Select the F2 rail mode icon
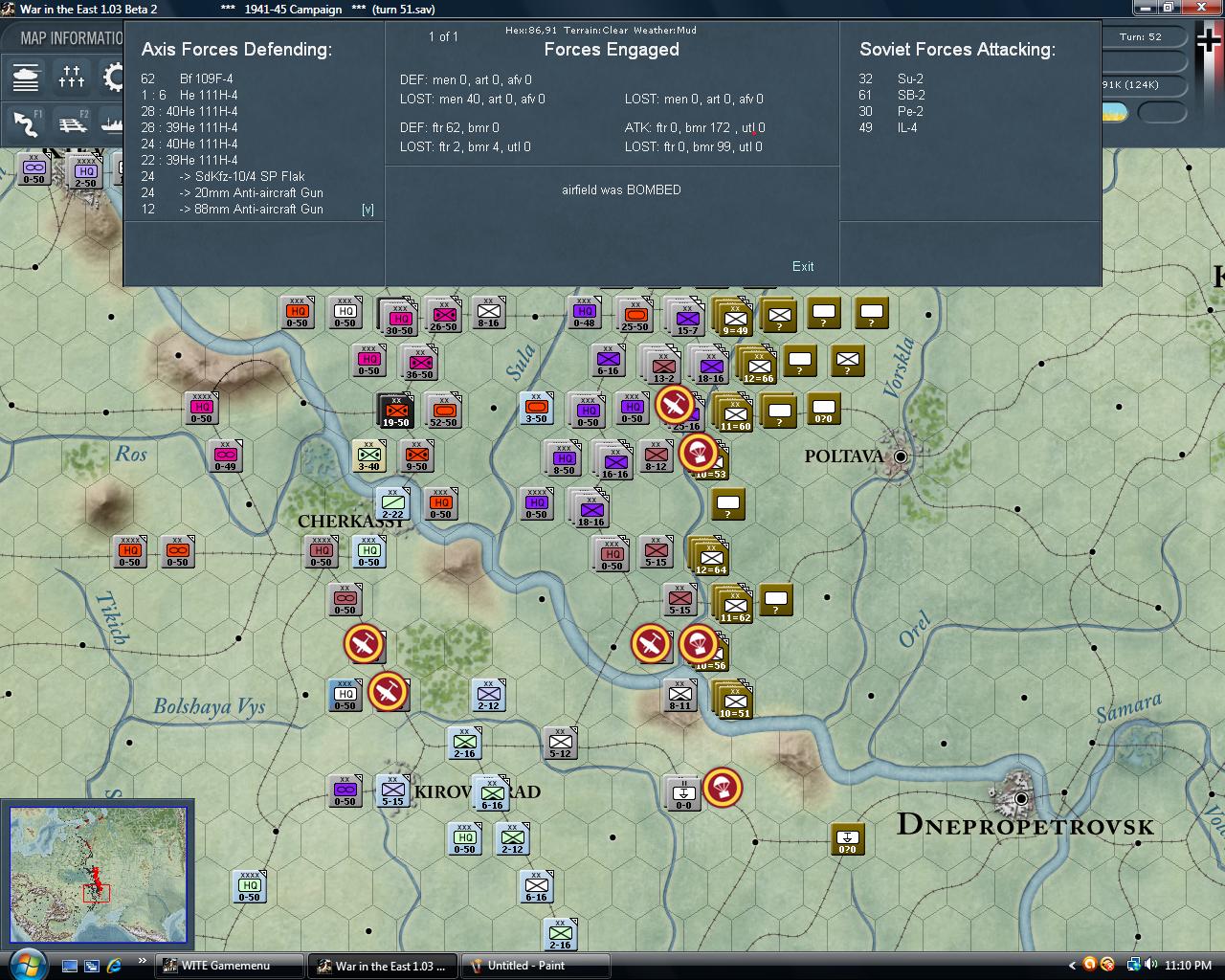 pyautogui.click(x=73, y=123)
